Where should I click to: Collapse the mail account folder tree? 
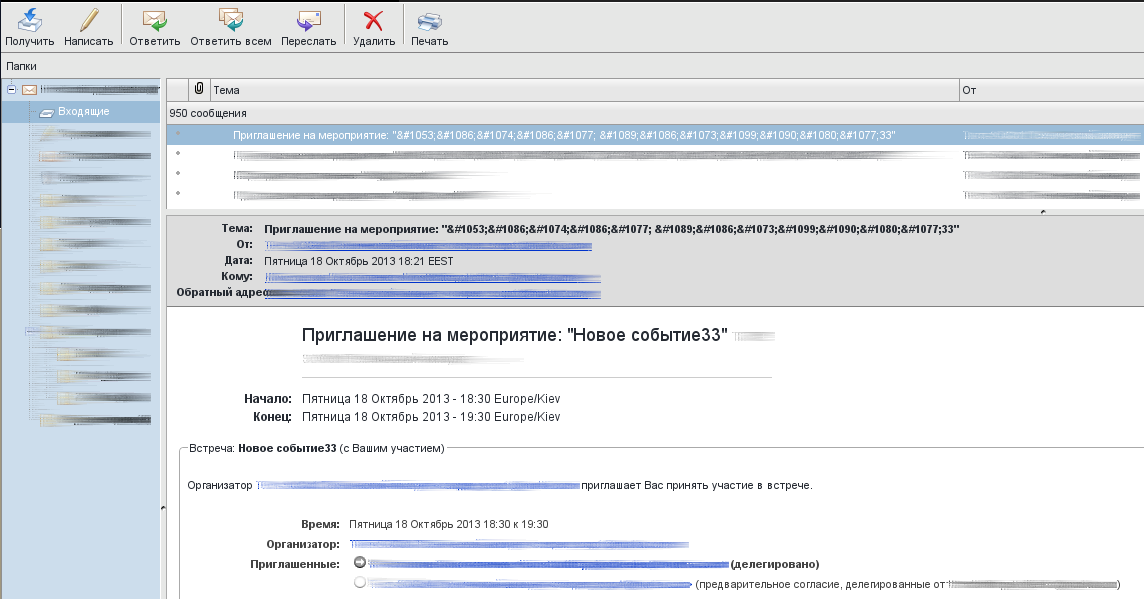point(11,90)
